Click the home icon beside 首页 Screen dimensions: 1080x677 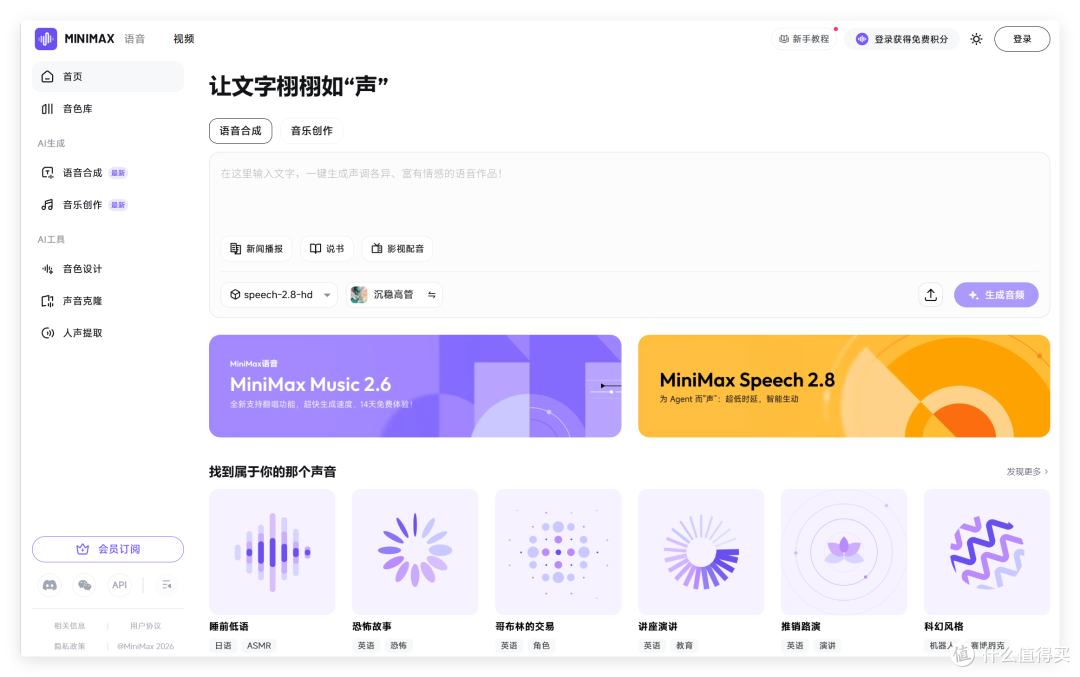pos(48,76)
